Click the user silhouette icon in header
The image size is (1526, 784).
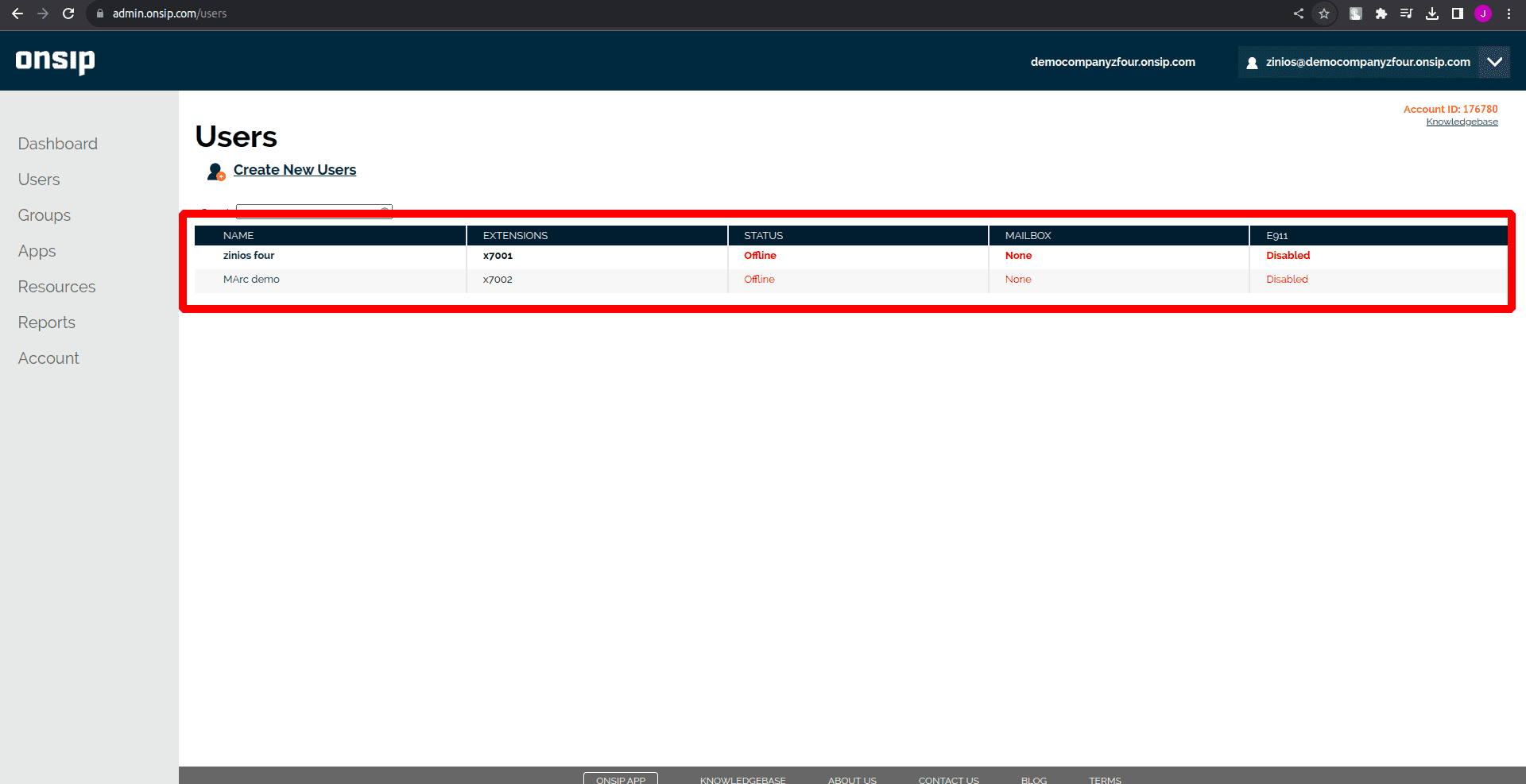(x=1252, y=63)
